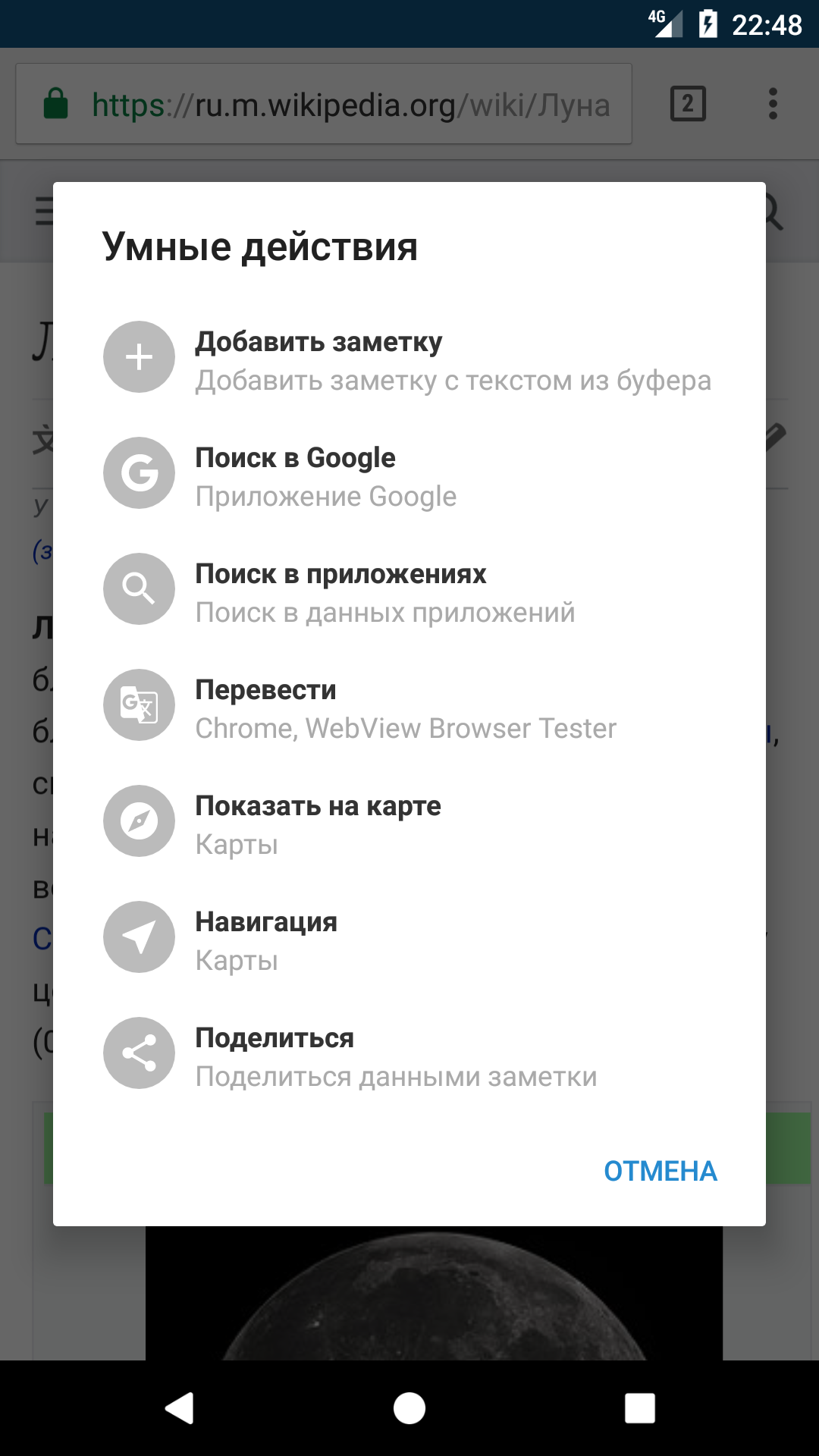
Task: Choose the Навигация action text
Action: pyautogui.click(x=266, y=922)
